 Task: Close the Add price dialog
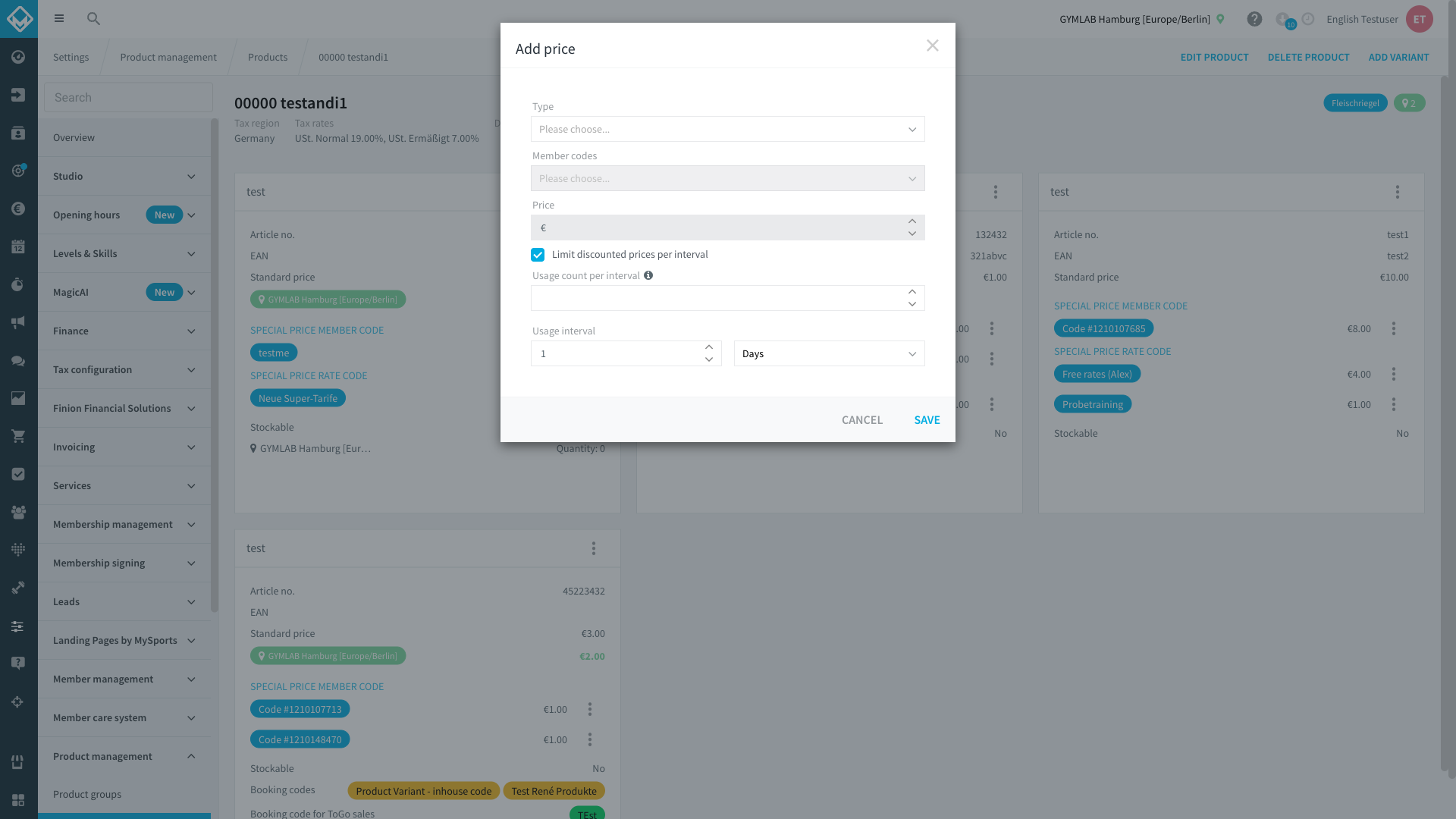click(932, 45)
